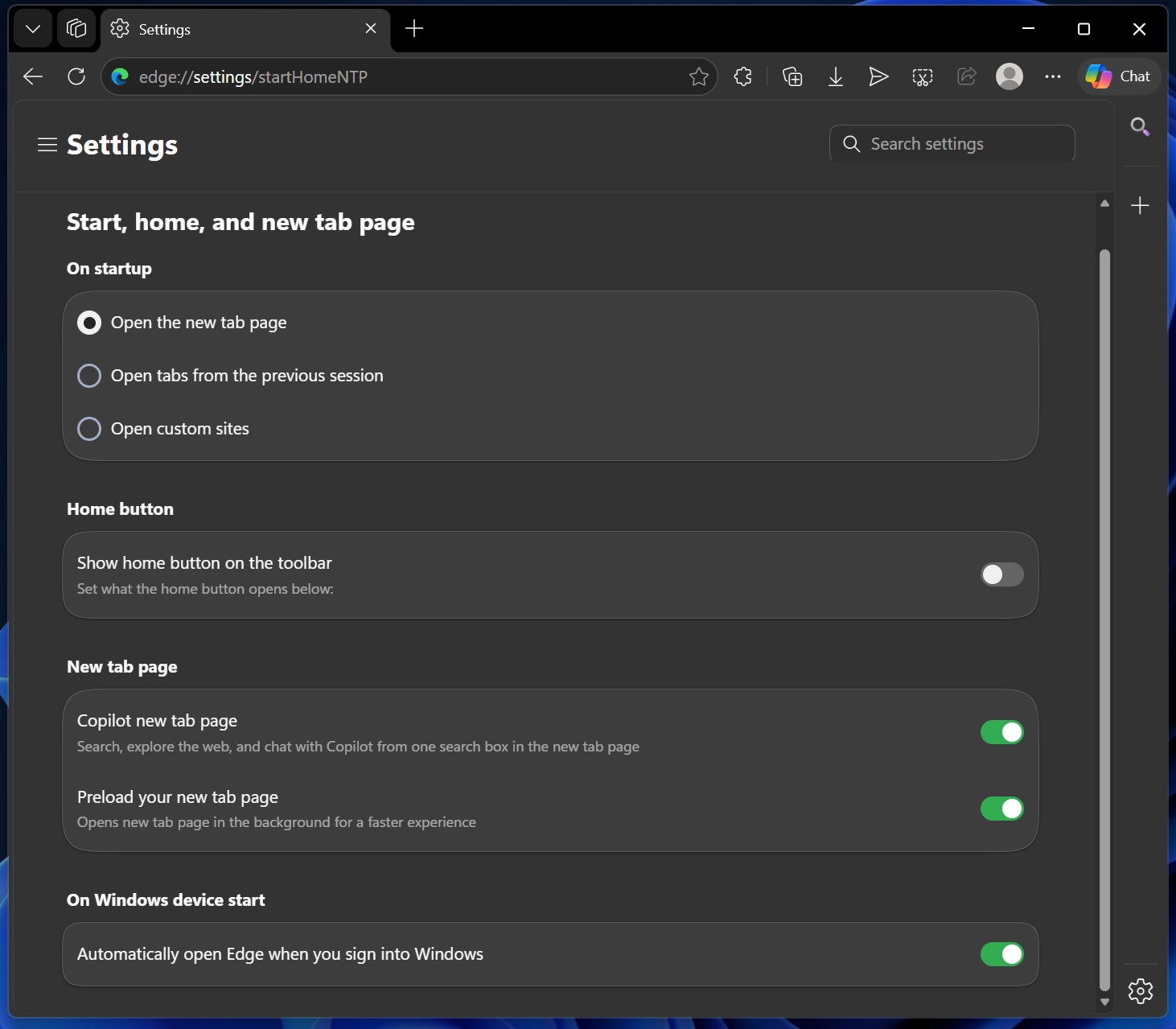Open the Copilot Chat sidebar
Image resolution: width=1176 pixels, height=1029 pixels.
click(1118, 76)
